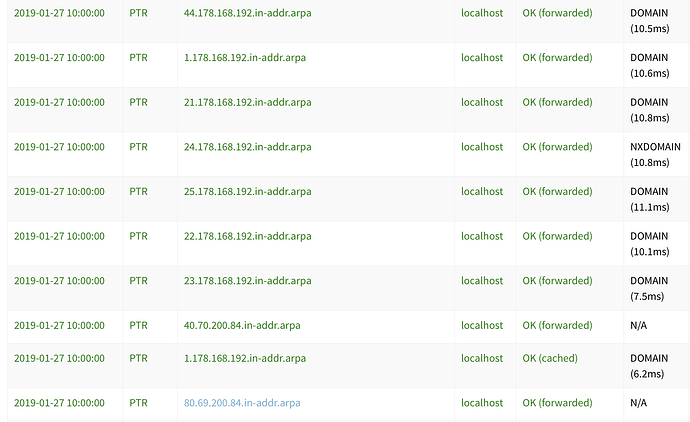Click the 80.69.200.84.in-addr.arpa domain link
Screen dimensions: 690x422
242,403
